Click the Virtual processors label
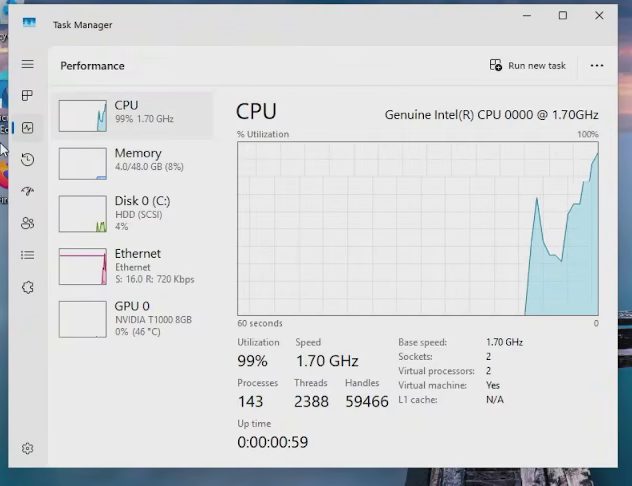 click(x=436, y=371)
